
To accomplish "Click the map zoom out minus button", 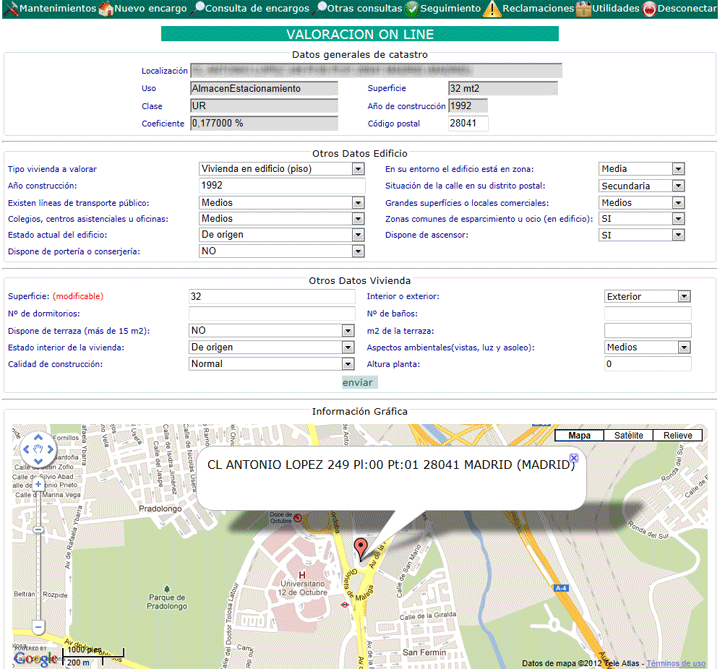I will (38, 626).
